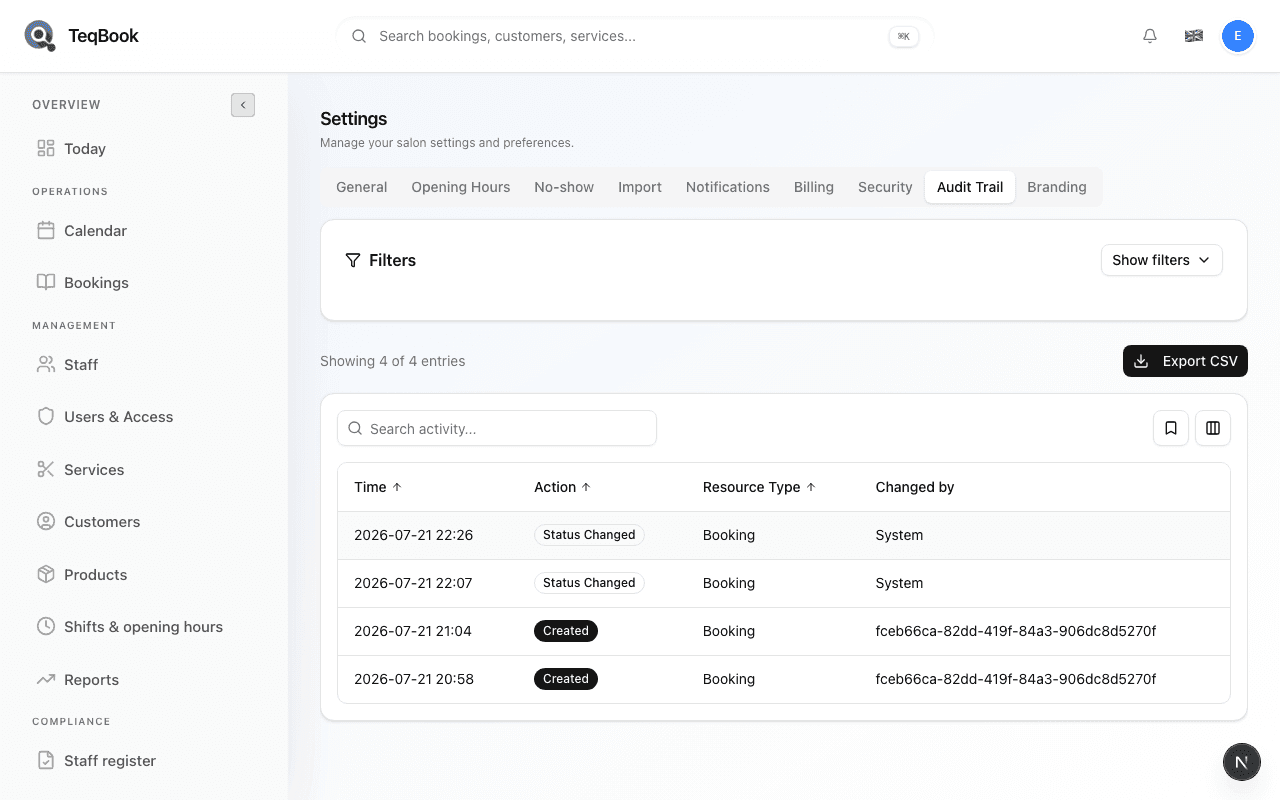Open the Import tab

pyautogui.click(x=640, y=187)
